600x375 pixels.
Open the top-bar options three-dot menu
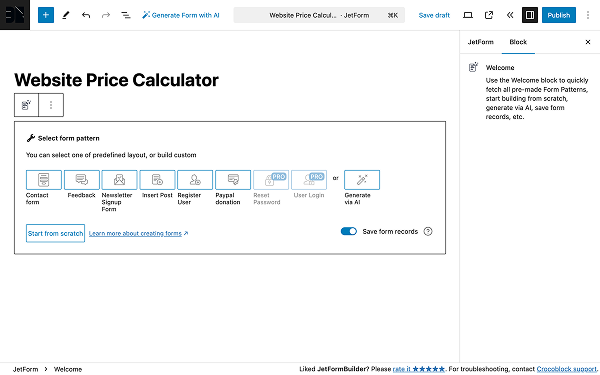(x=588, y=15)
